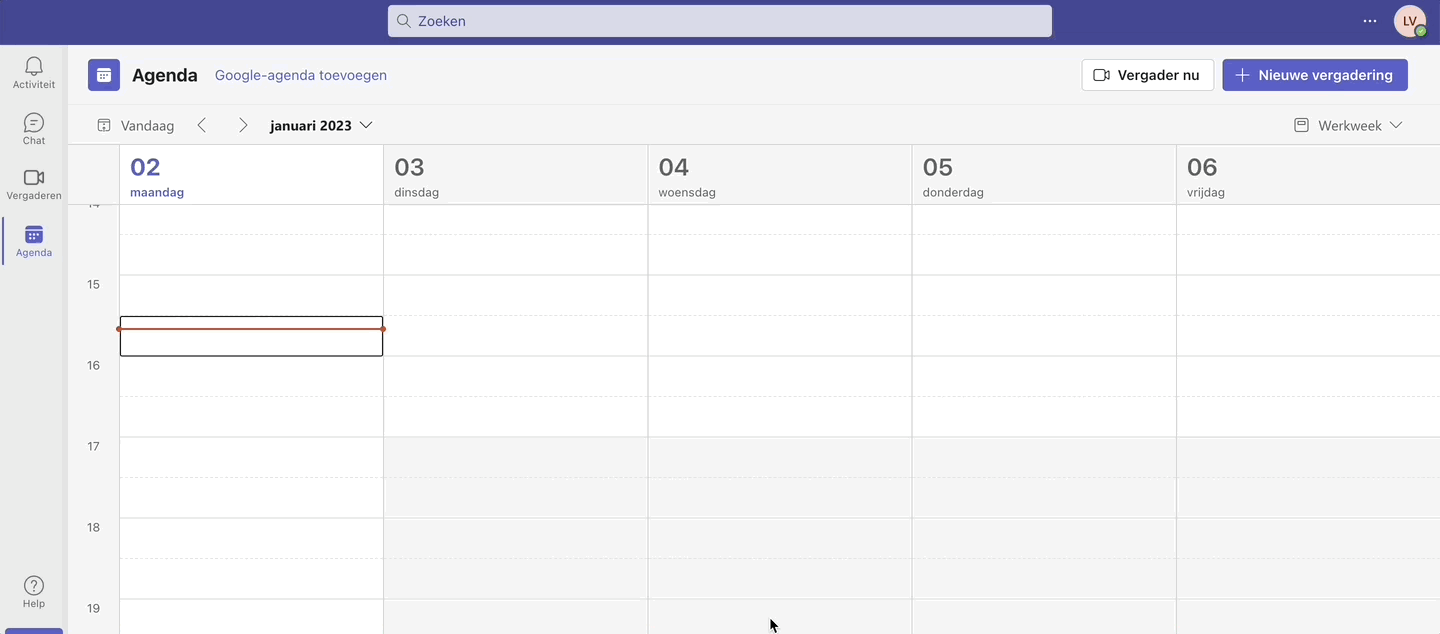1440x634 pixels.
Task: Open the Activiteit notifications panel
Action: click(x=33, y=72)
